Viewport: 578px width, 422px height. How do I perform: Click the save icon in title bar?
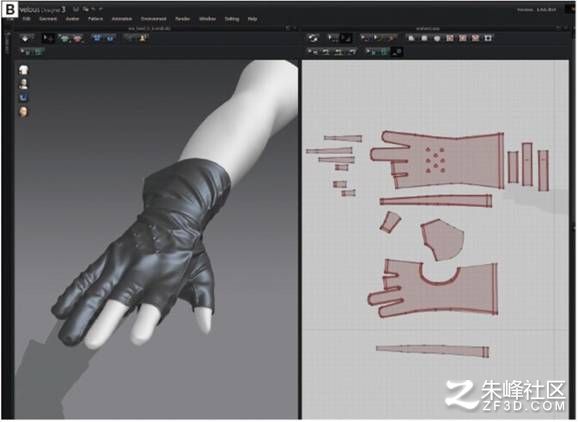[76, 9]
